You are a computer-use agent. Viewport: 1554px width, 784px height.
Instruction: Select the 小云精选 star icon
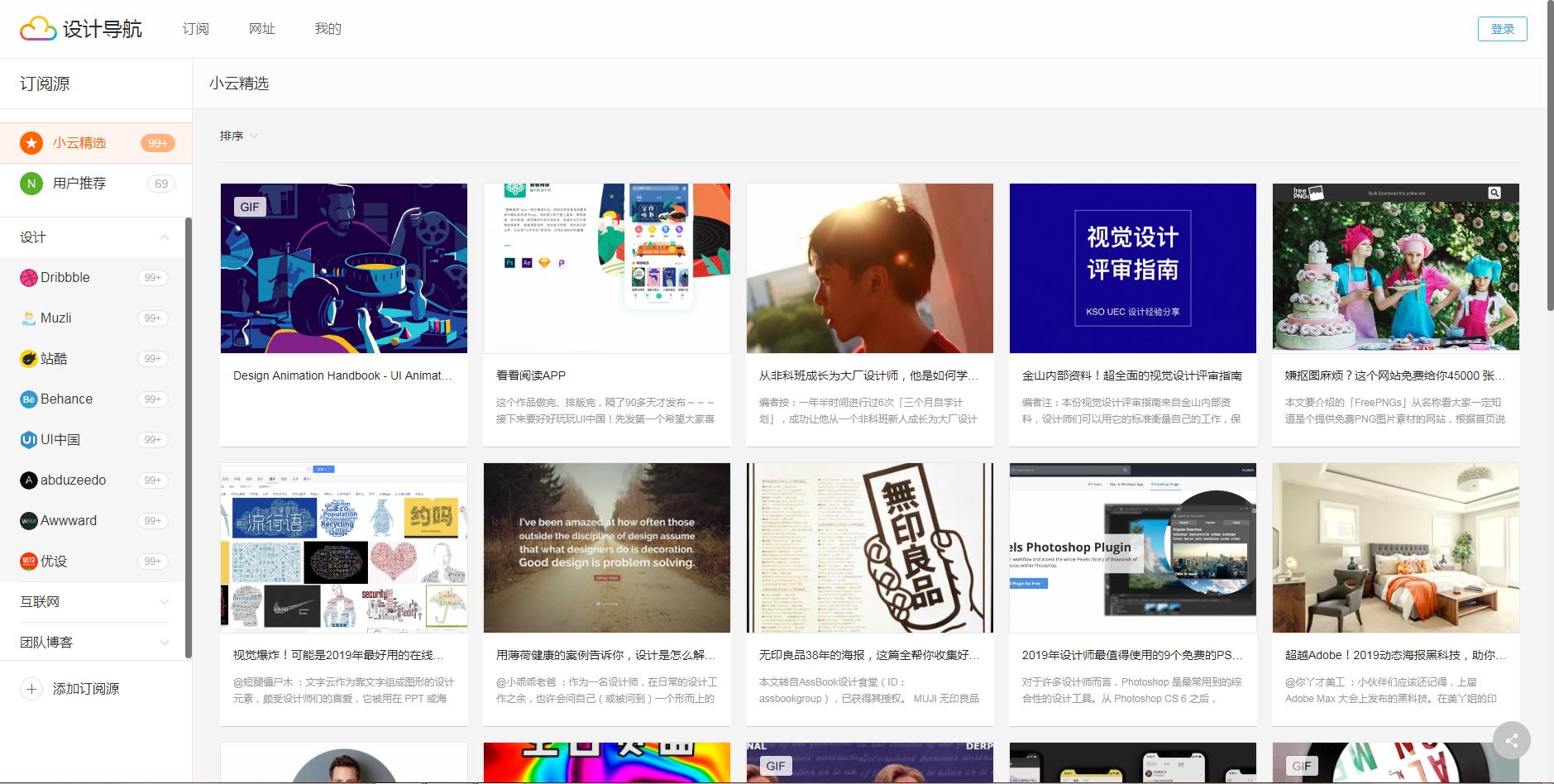(31, 143)
